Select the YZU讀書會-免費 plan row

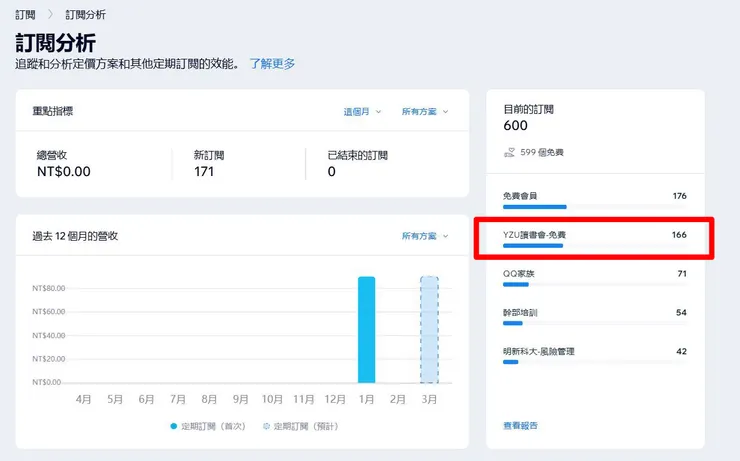coord(595,239)
